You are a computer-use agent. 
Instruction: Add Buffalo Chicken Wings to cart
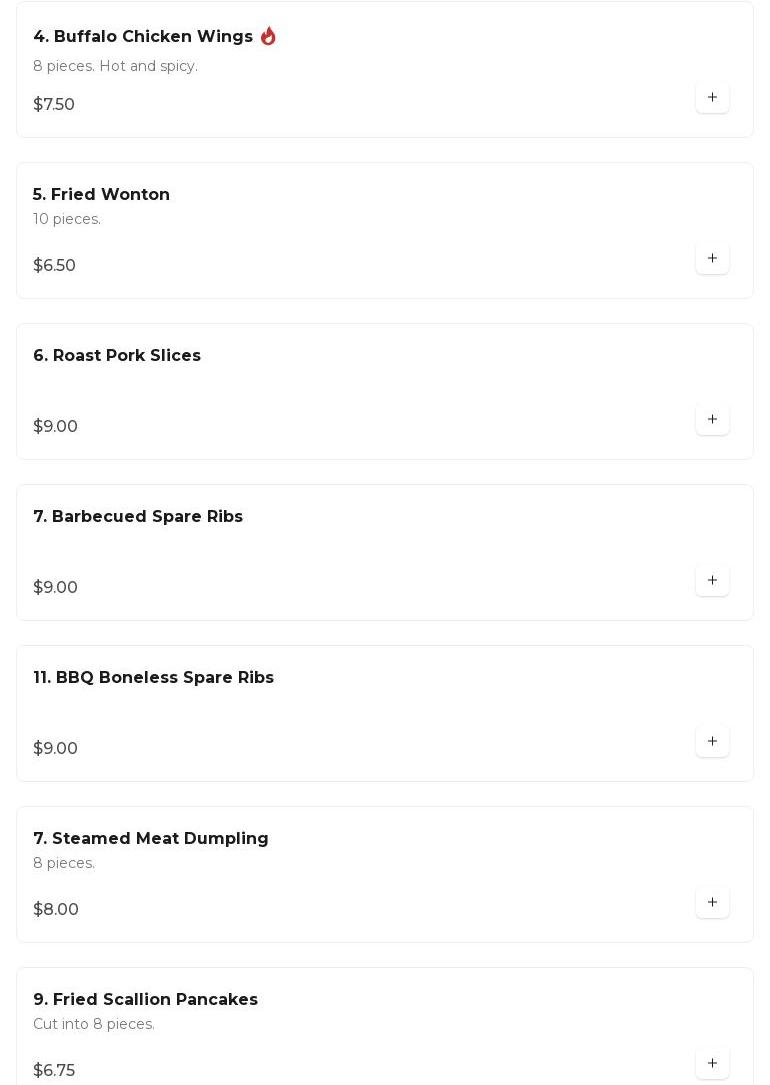pos(712,97)
